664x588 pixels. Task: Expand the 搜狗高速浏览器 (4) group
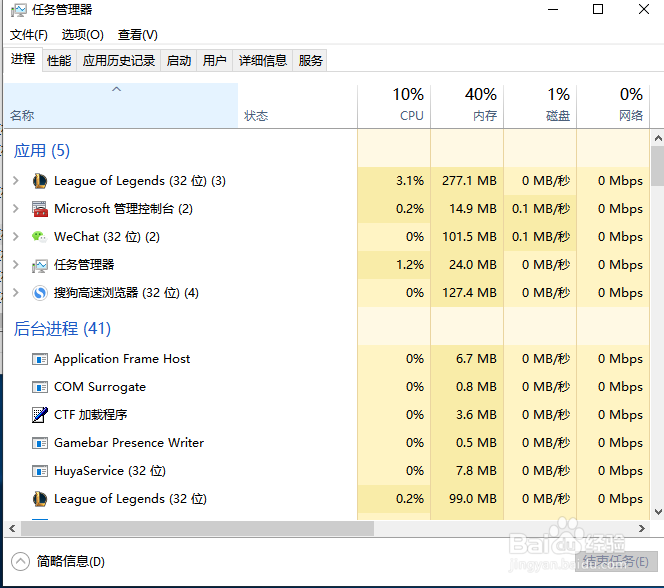coord(16,293)
